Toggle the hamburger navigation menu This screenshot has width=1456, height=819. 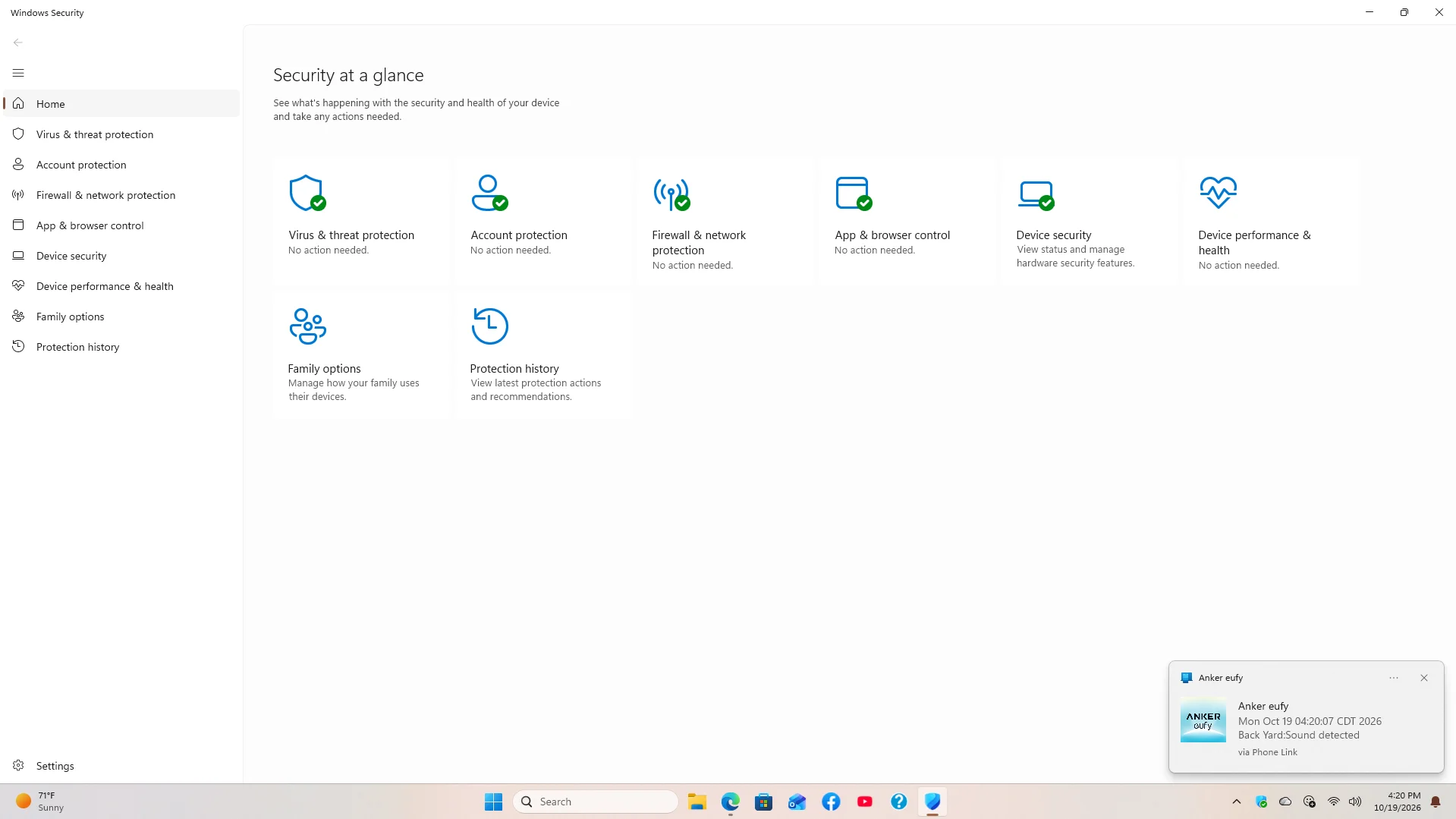pyautogui.click(x=18, y=73)
